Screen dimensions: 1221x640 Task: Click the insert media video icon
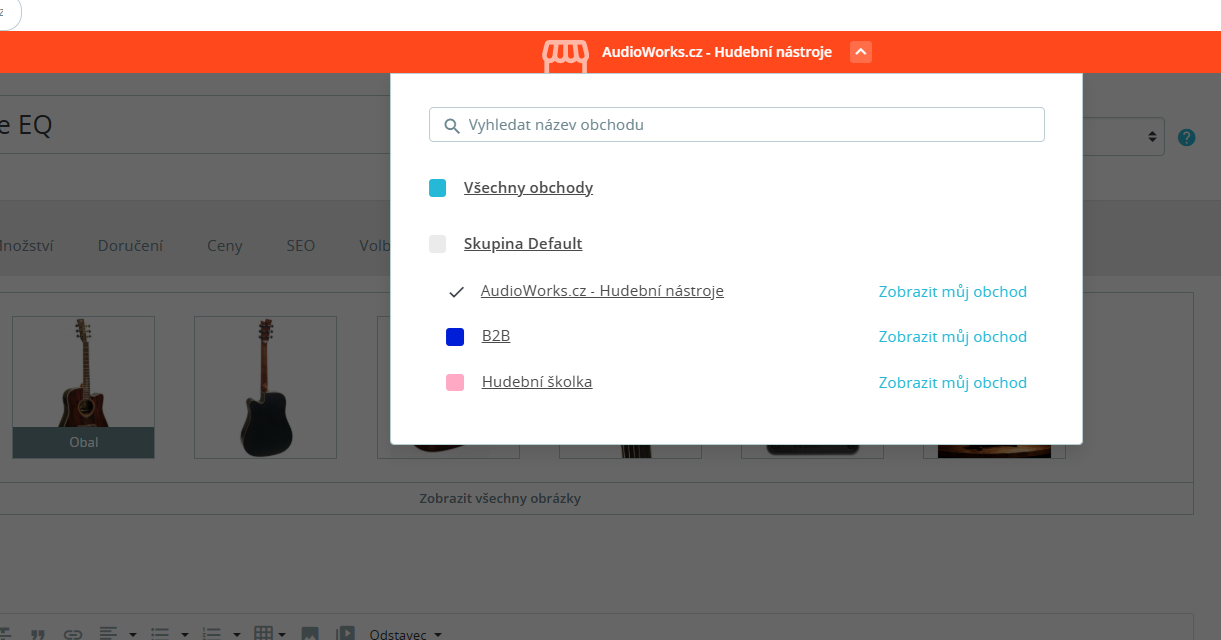pyautogui.click(x=345, y=634)
